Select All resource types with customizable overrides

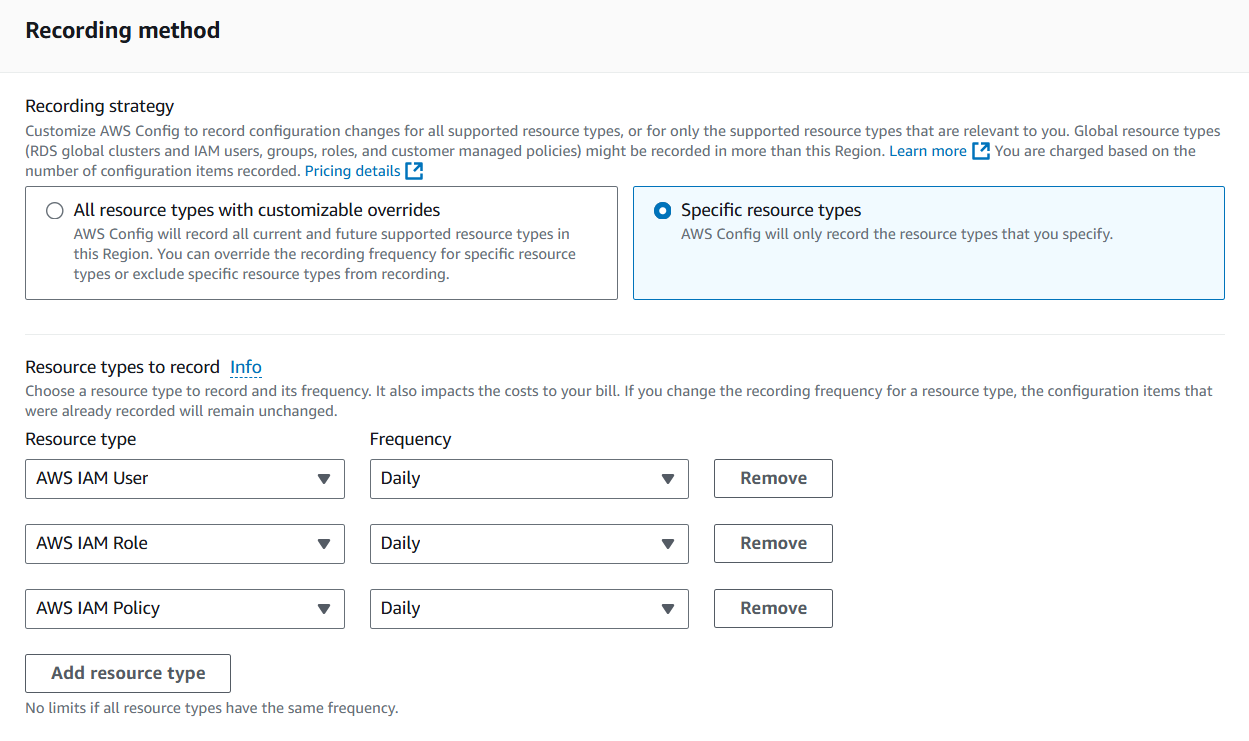[x=55, y=211]
